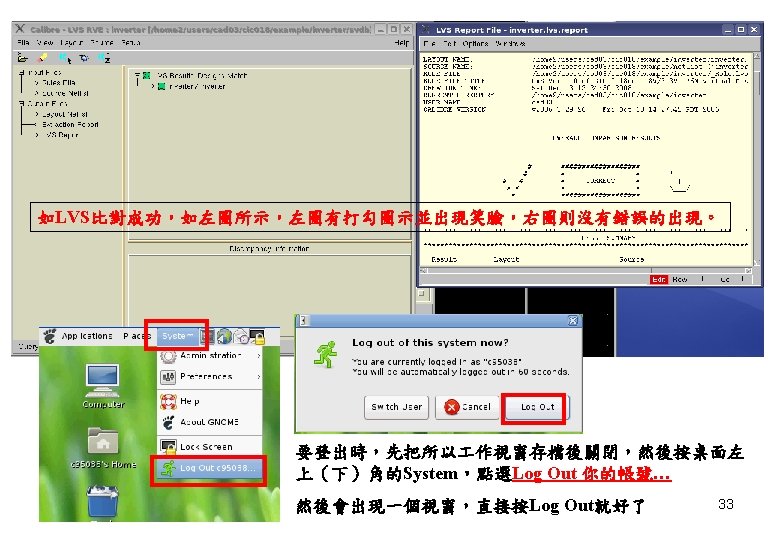The height and width of the screenshot is (540, 780).
Task: Click Cancel in the logout dialog
Action: [468, 407]
